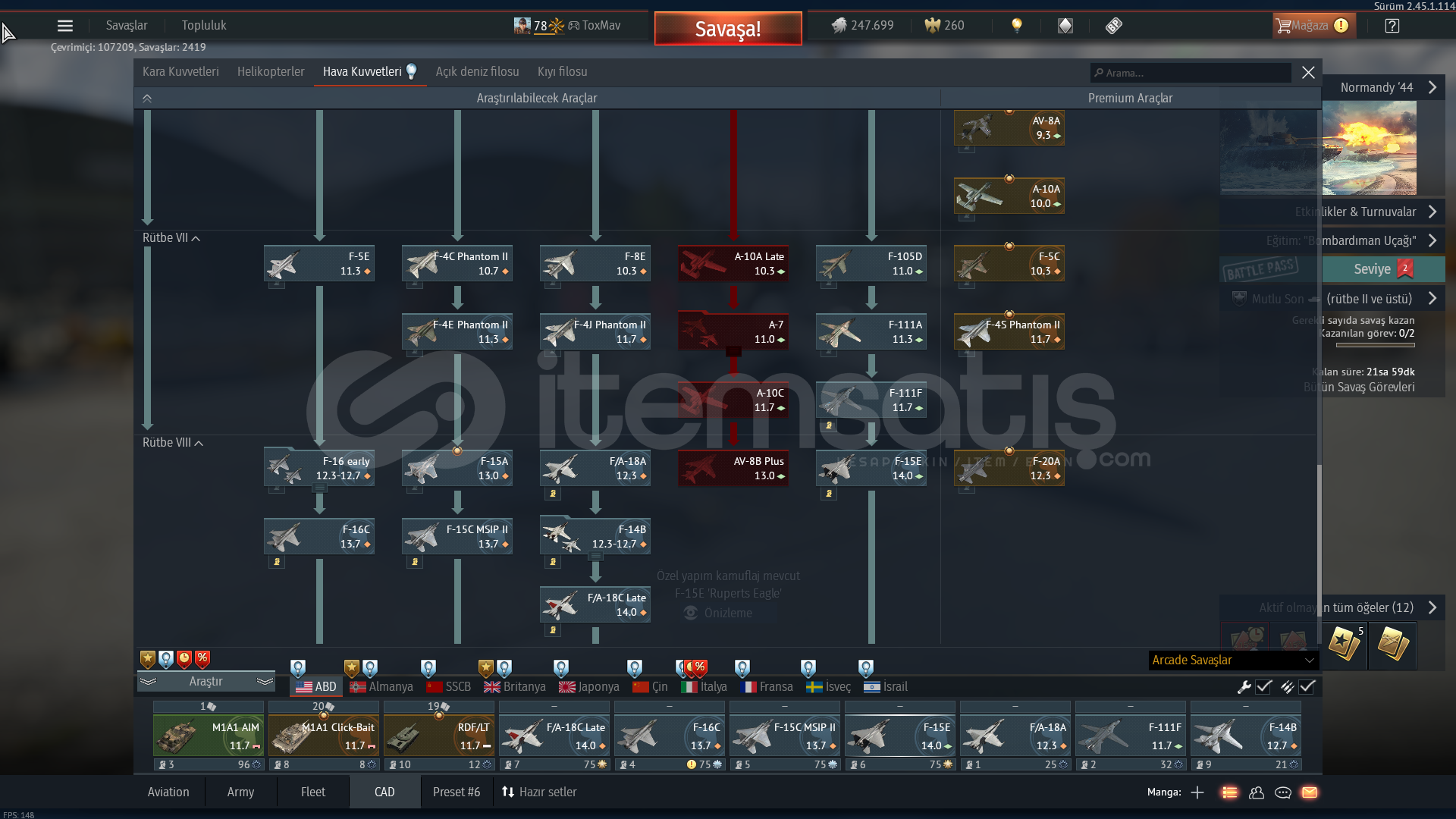This screenshot has width=1456, height=819.
Task: Close the research tree window
Action: coord(1308,72)
